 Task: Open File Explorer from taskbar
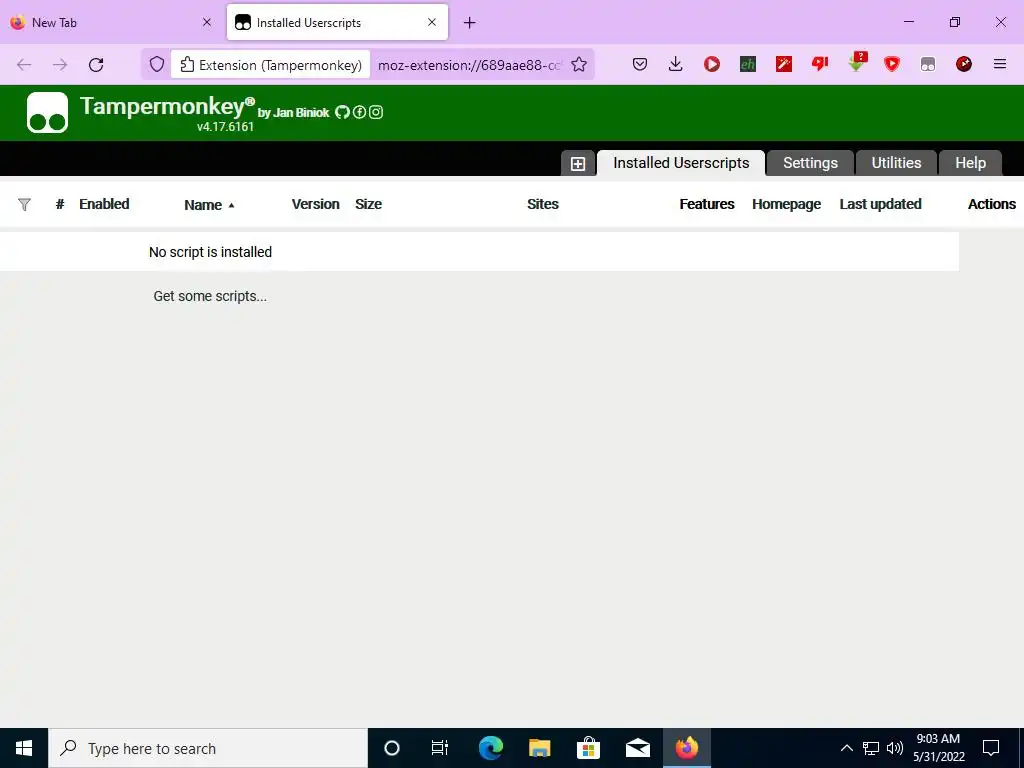tap(539, 748)
